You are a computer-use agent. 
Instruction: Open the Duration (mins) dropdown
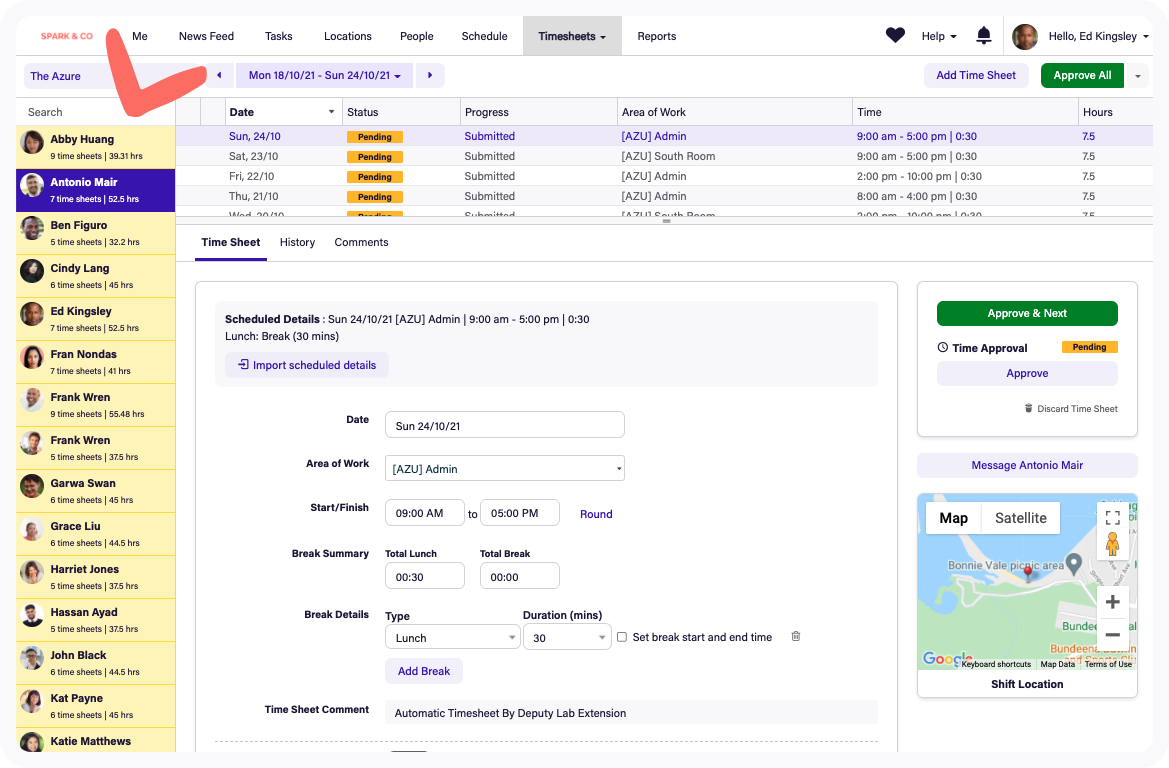pyautogui.click(x=567, y=638)
